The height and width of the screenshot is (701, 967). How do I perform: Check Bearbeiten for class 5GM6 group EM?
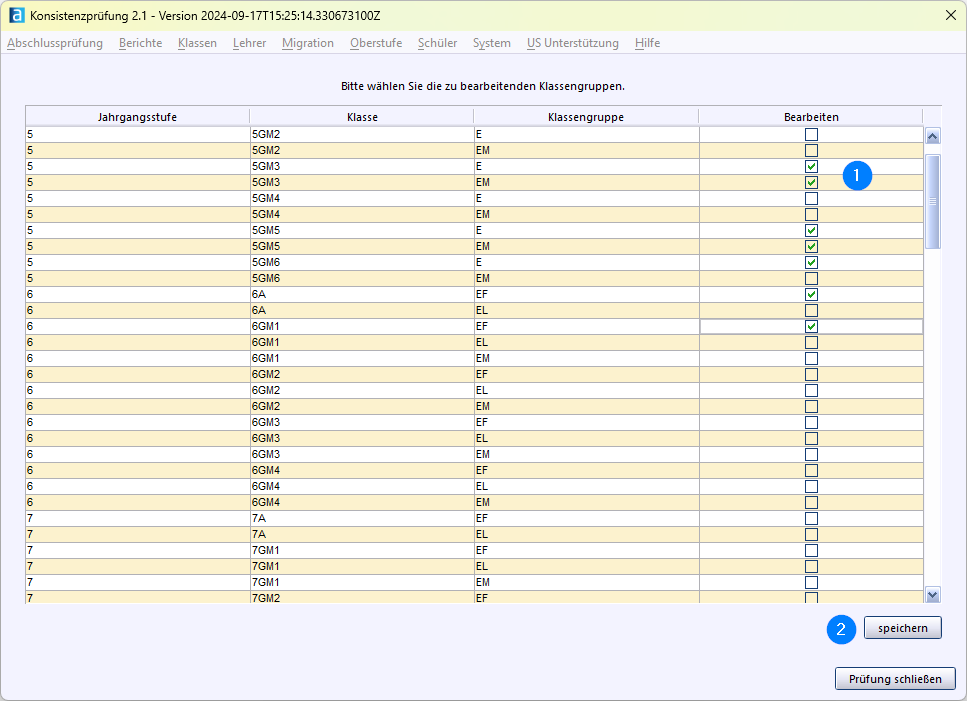pyautogui.click(x=812, y=279)
